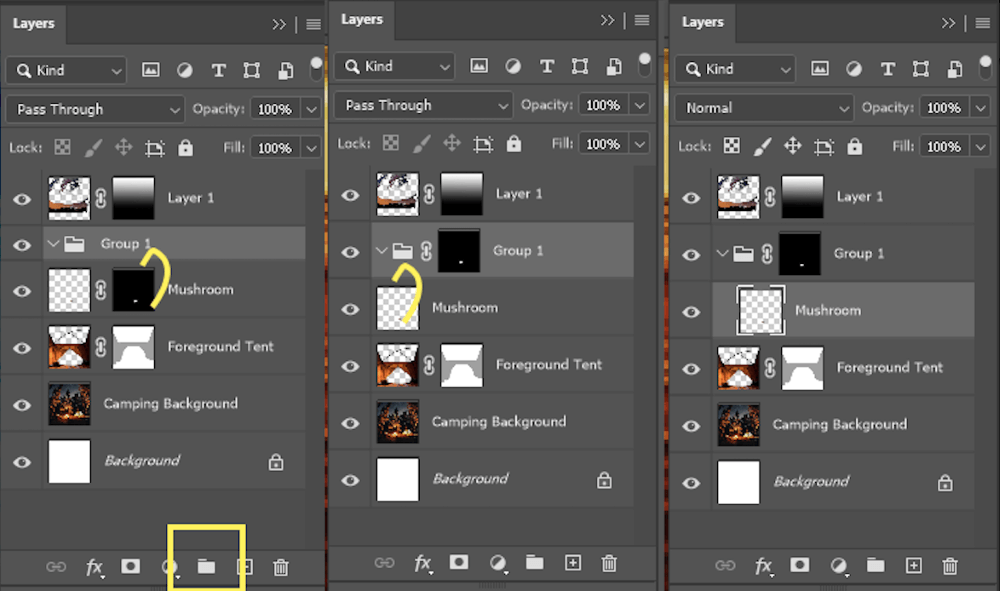Open layer style fx menu in left panel
1000x591 pixels.
coord(94,567)
